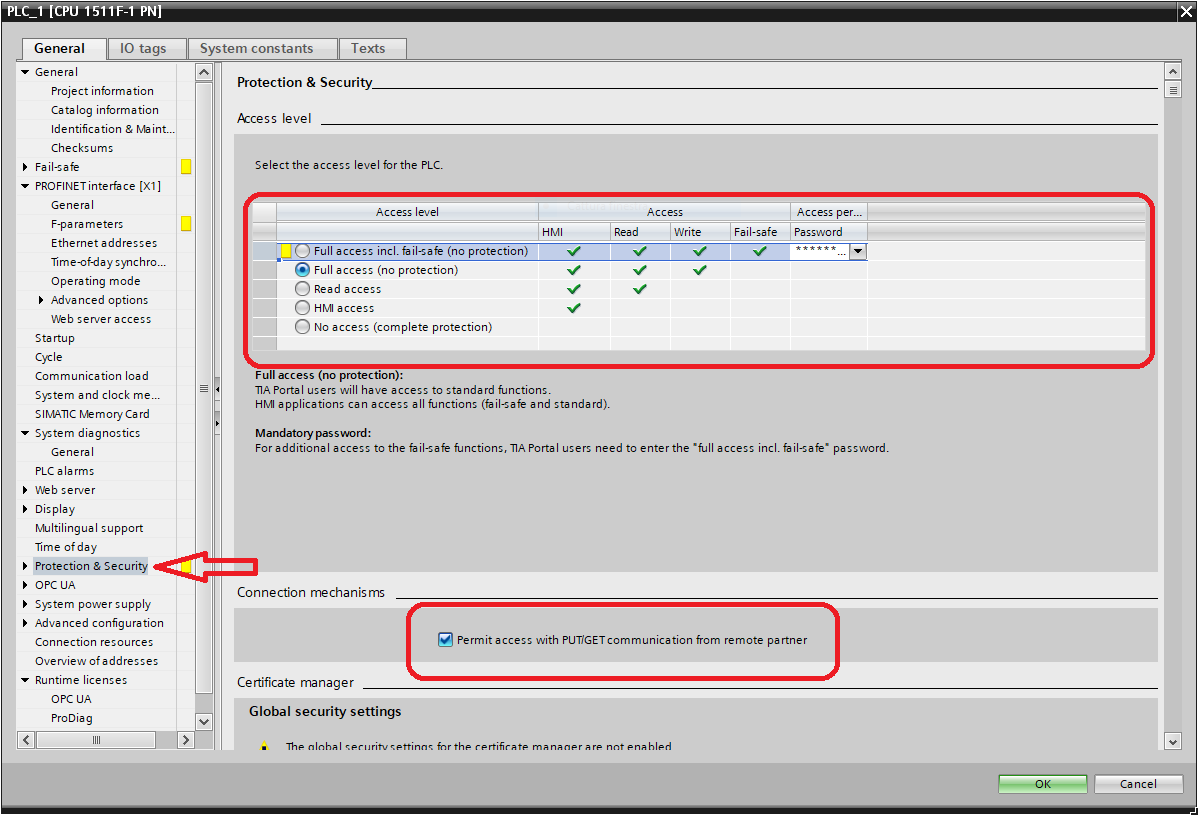Open Ethernet addresses entry
The image size is (1198, 815).
(x=104, y=243)
